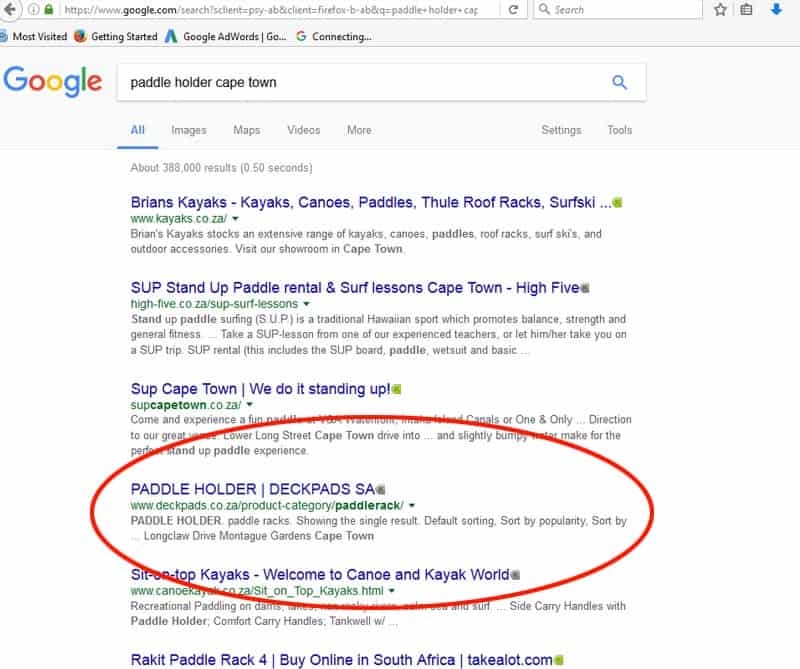Click the high-five.co.za/sup-surf-lessons URL text
Image resolution: width=800 pixels, height=669 pixels.
coord(214,304)
